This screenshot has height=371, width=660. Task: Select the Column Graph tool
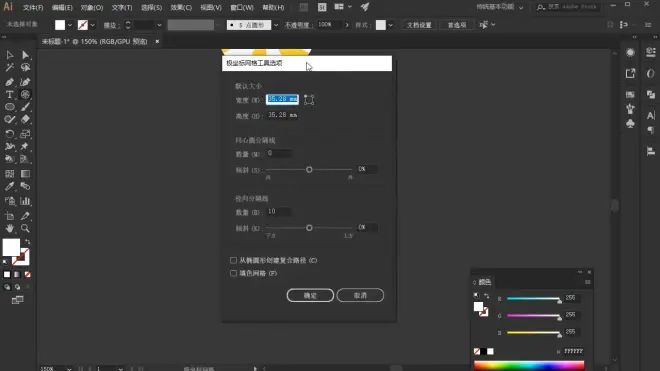(x=25, y=201)
